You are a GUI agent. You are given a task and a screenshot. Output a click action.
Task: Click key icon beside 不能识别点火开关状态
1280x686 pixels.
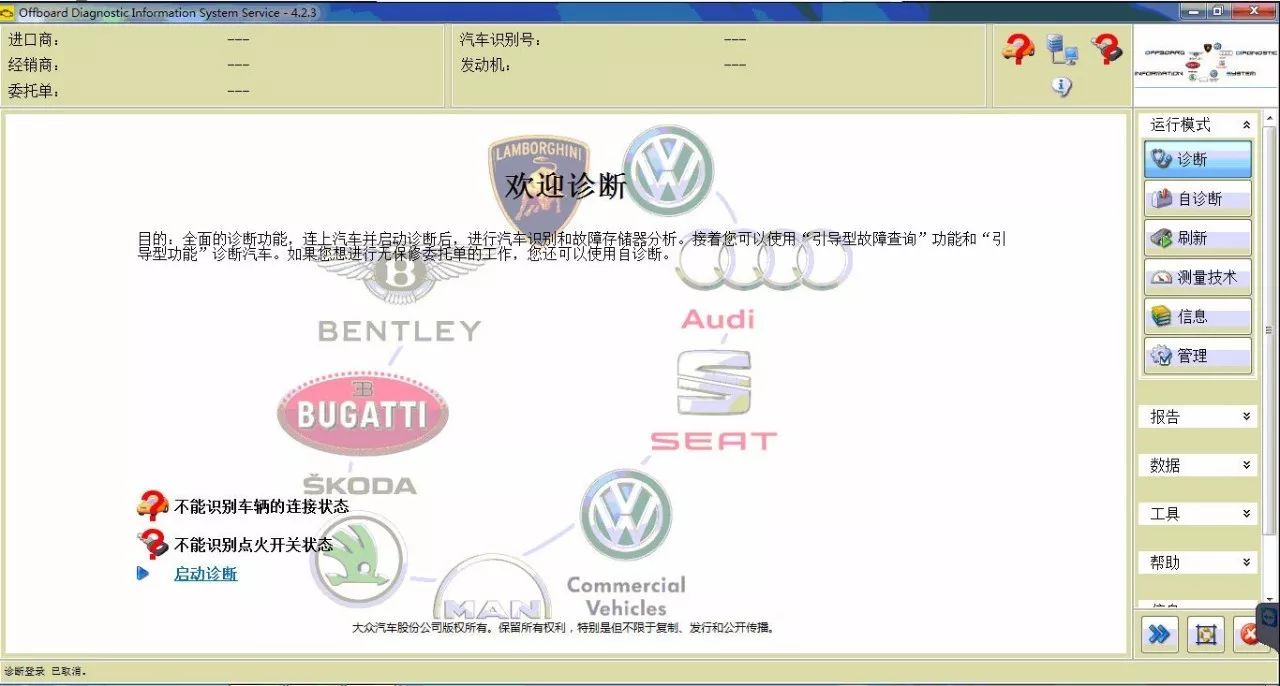tap(152, 543)
